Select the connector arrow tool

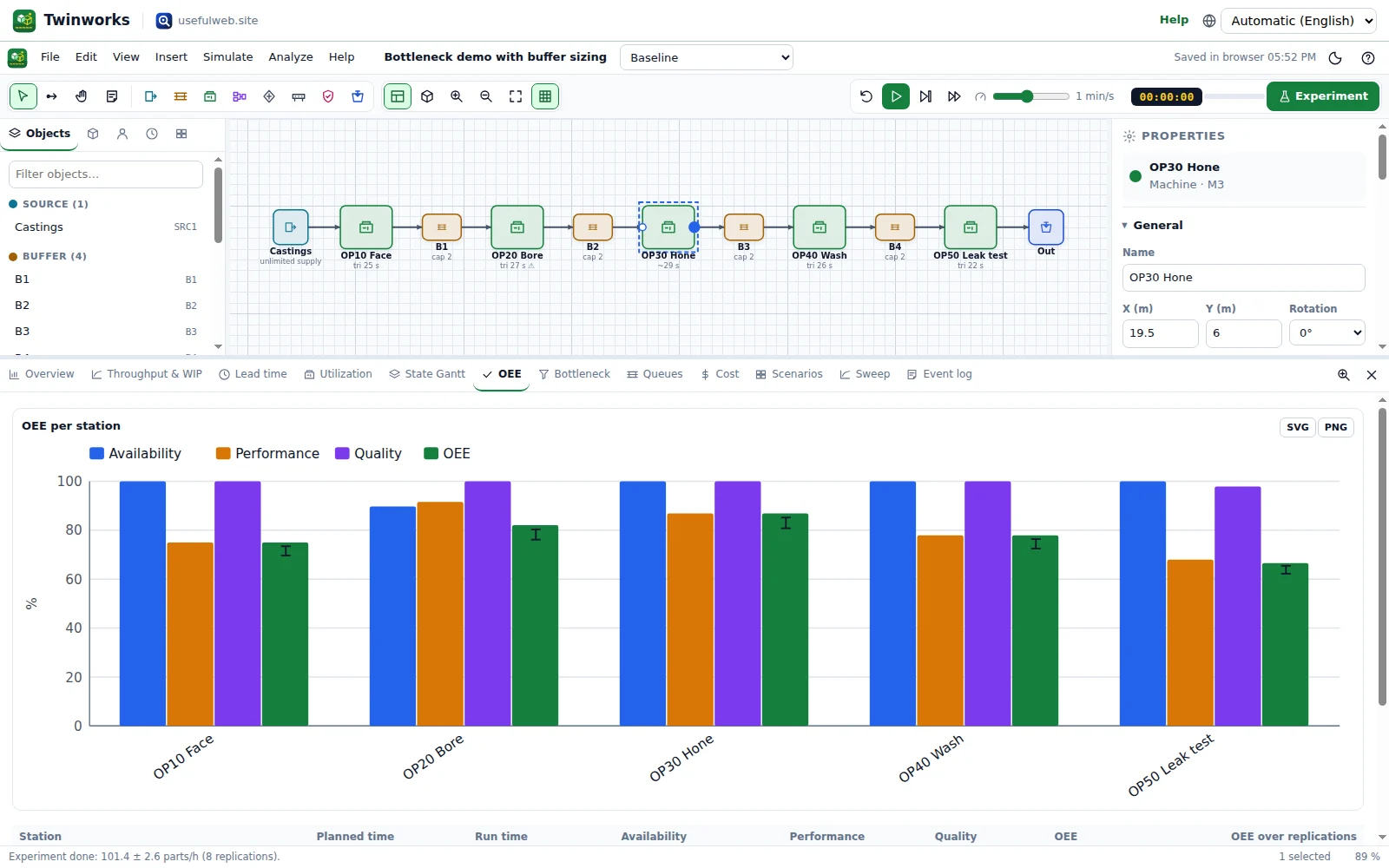point(52,96)
